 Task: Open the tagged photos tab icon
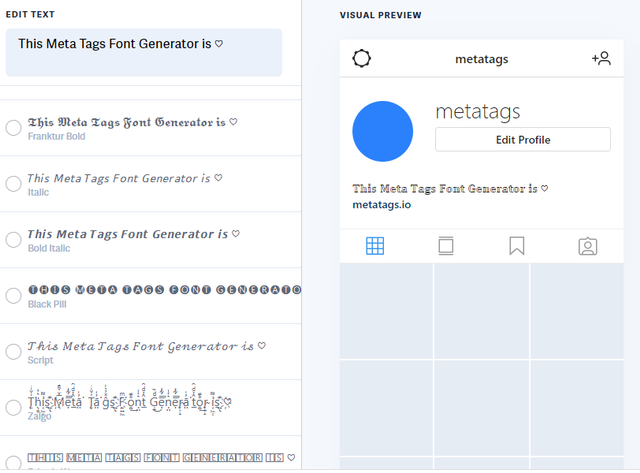[x=588, y=246]
